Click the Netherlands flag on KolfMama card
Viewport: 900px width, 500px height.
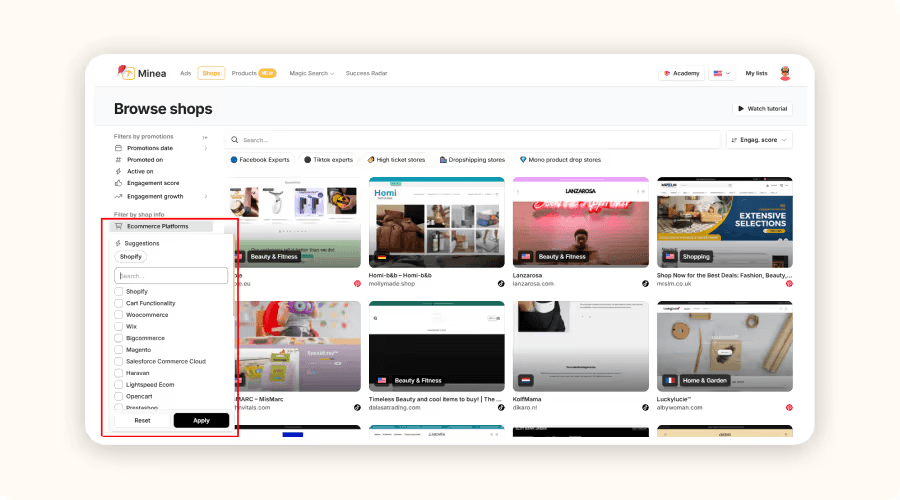(526, 380)
